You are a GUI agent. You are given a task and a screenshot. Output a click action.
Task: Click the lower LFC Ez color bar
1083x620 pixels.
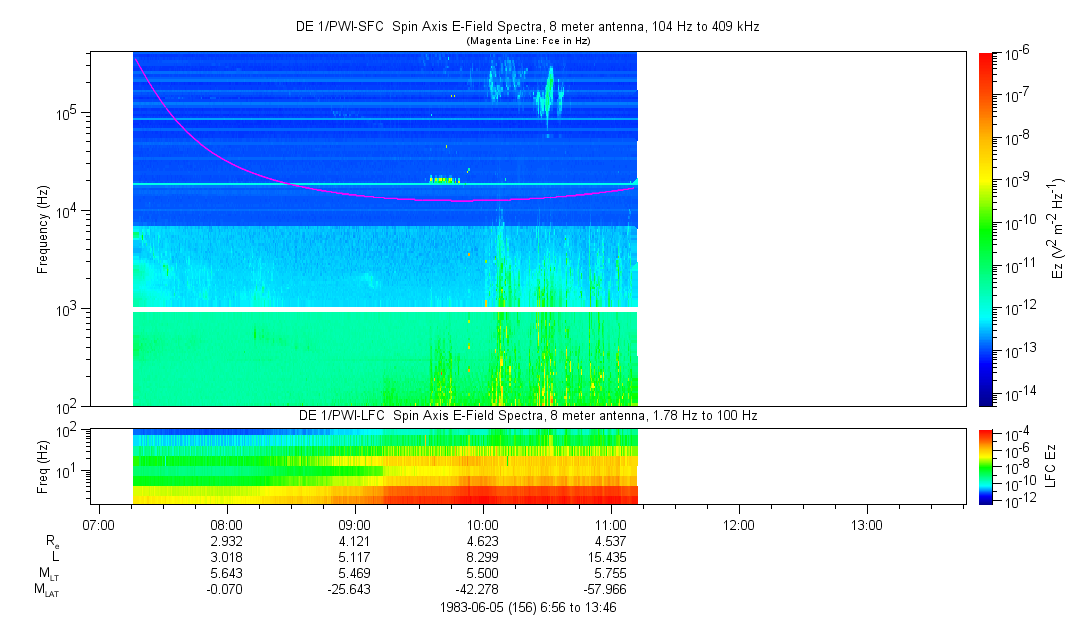pyautogui.click(x=986, y=465)
